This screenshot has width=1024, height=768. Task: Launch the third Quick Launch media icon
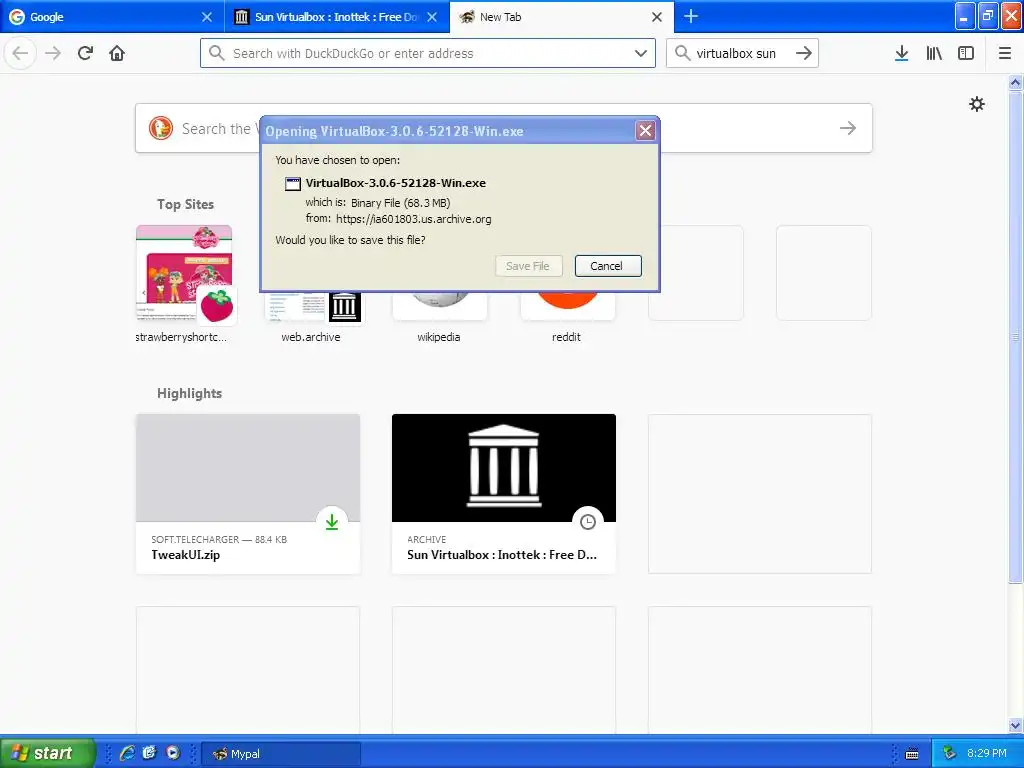pos(173,753)
